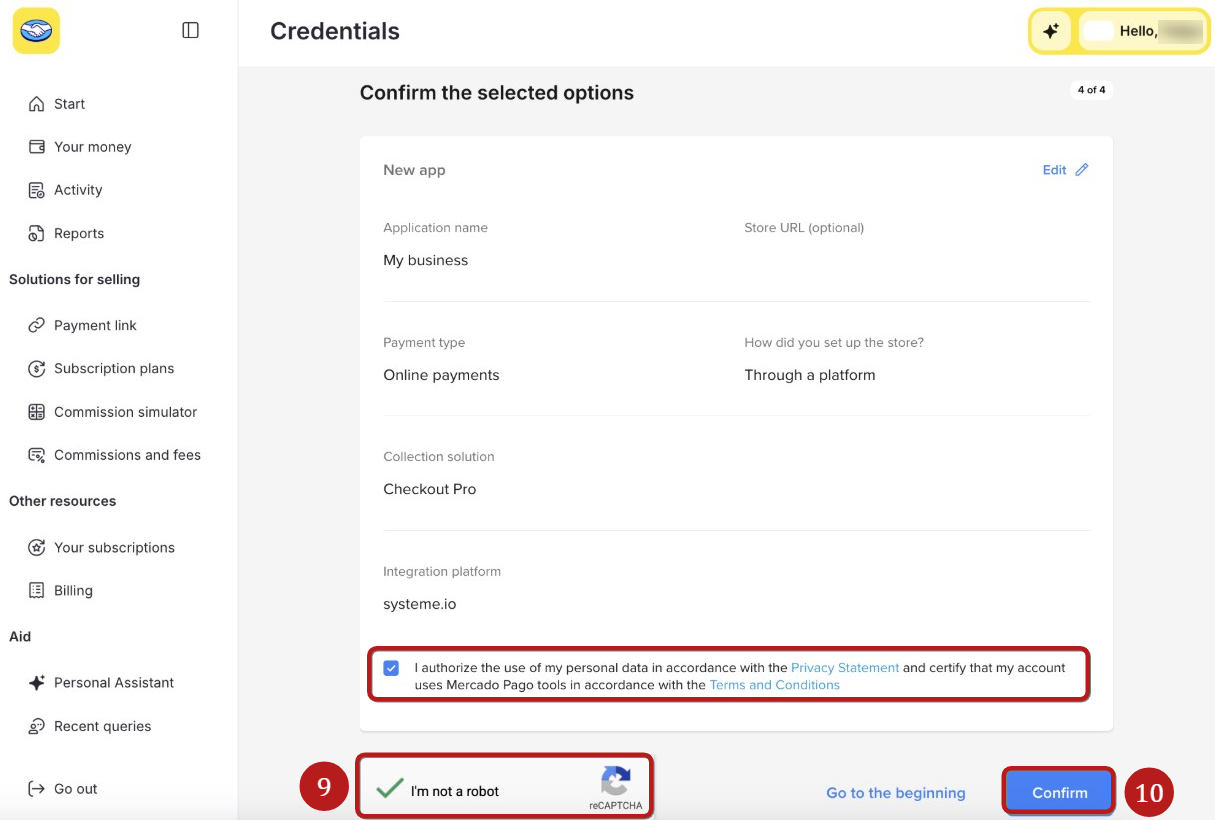The width and height of the screenshot is (1215, 820).
Task: Click the reCAPTCHA logo icon
Action: tap(616, 781)
